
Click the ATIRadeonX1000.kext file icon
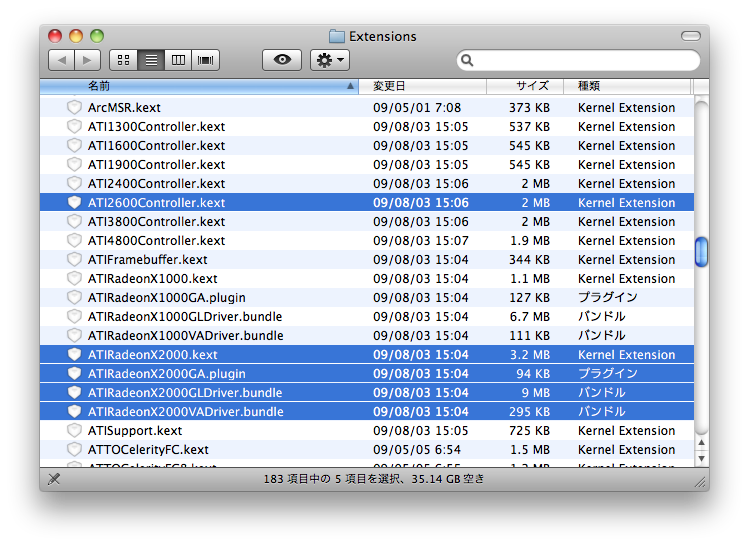click(74, 278)
